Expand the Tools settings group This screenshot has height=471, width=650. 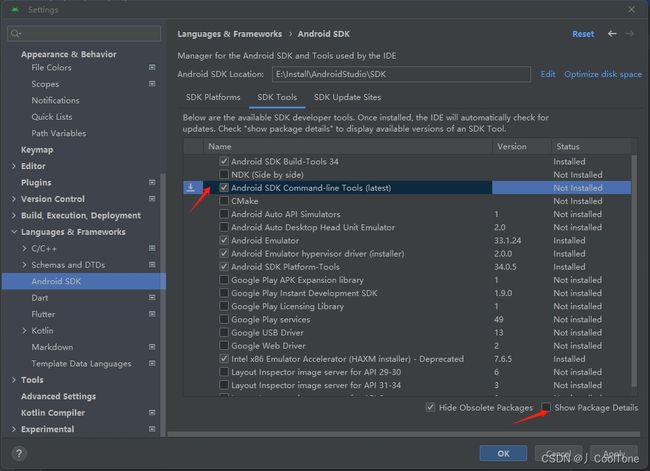14,380
